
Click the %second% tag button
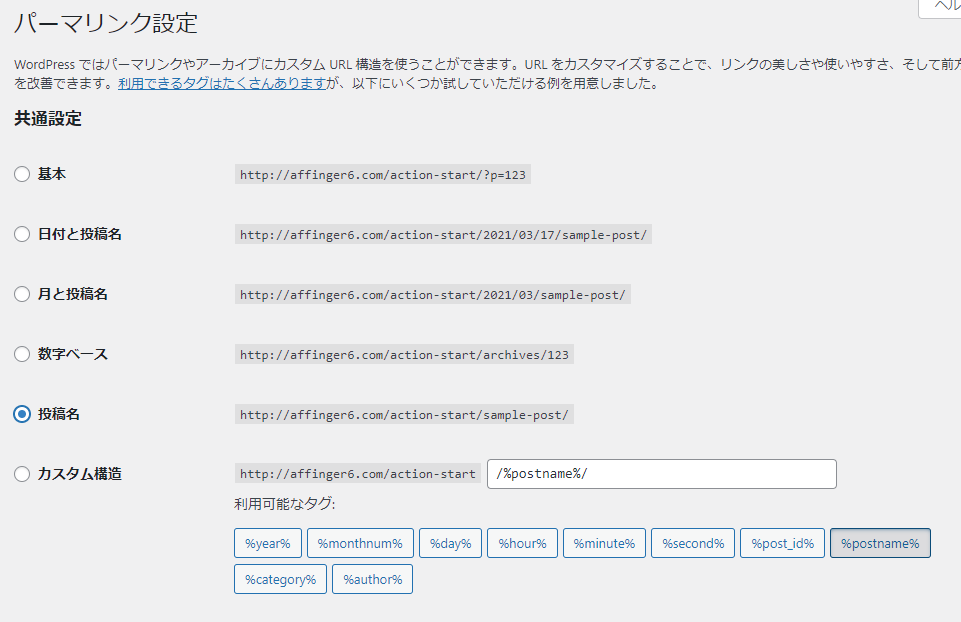tap(693, 543)
